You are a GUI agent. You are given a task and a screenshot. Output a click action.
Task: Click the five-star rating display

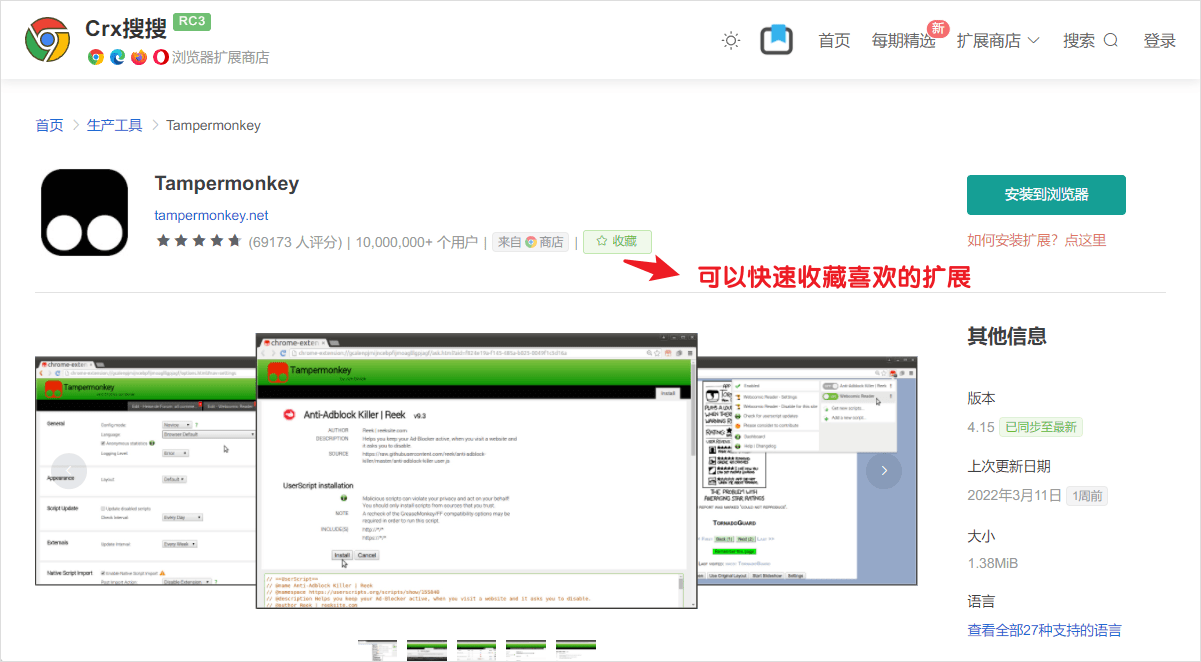199,242
